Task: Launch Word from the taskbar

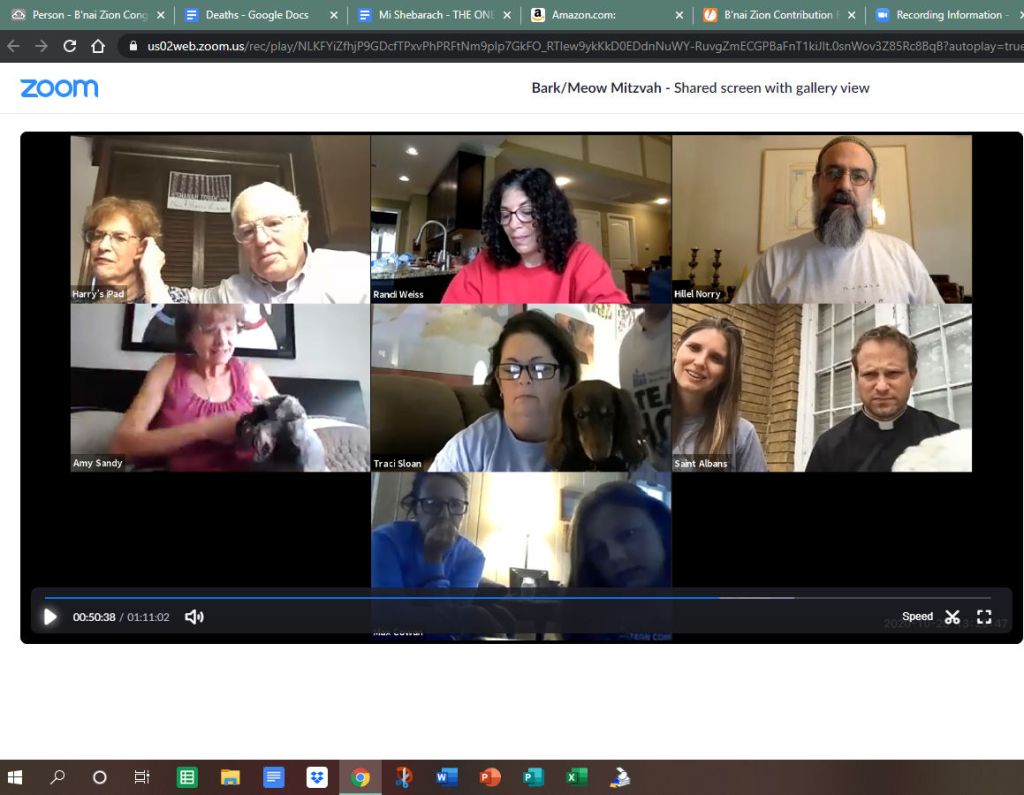Action: click(x=447, y=777)
